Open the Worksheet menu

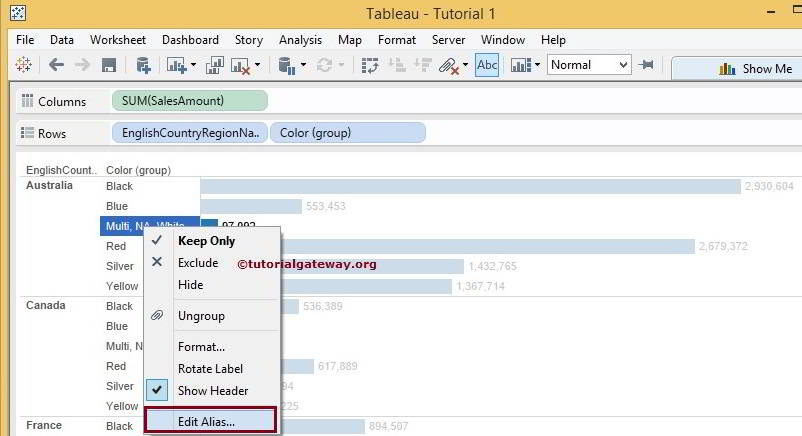tap(118, 40)
